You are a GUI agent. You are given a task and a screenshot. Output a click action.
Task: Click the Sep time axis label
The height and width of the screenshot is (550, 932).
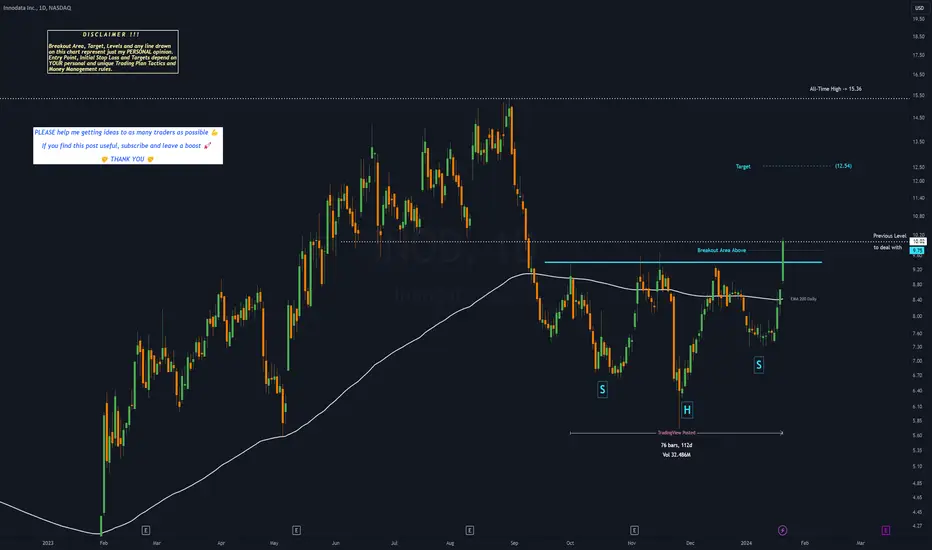click(x=514, y=543)
